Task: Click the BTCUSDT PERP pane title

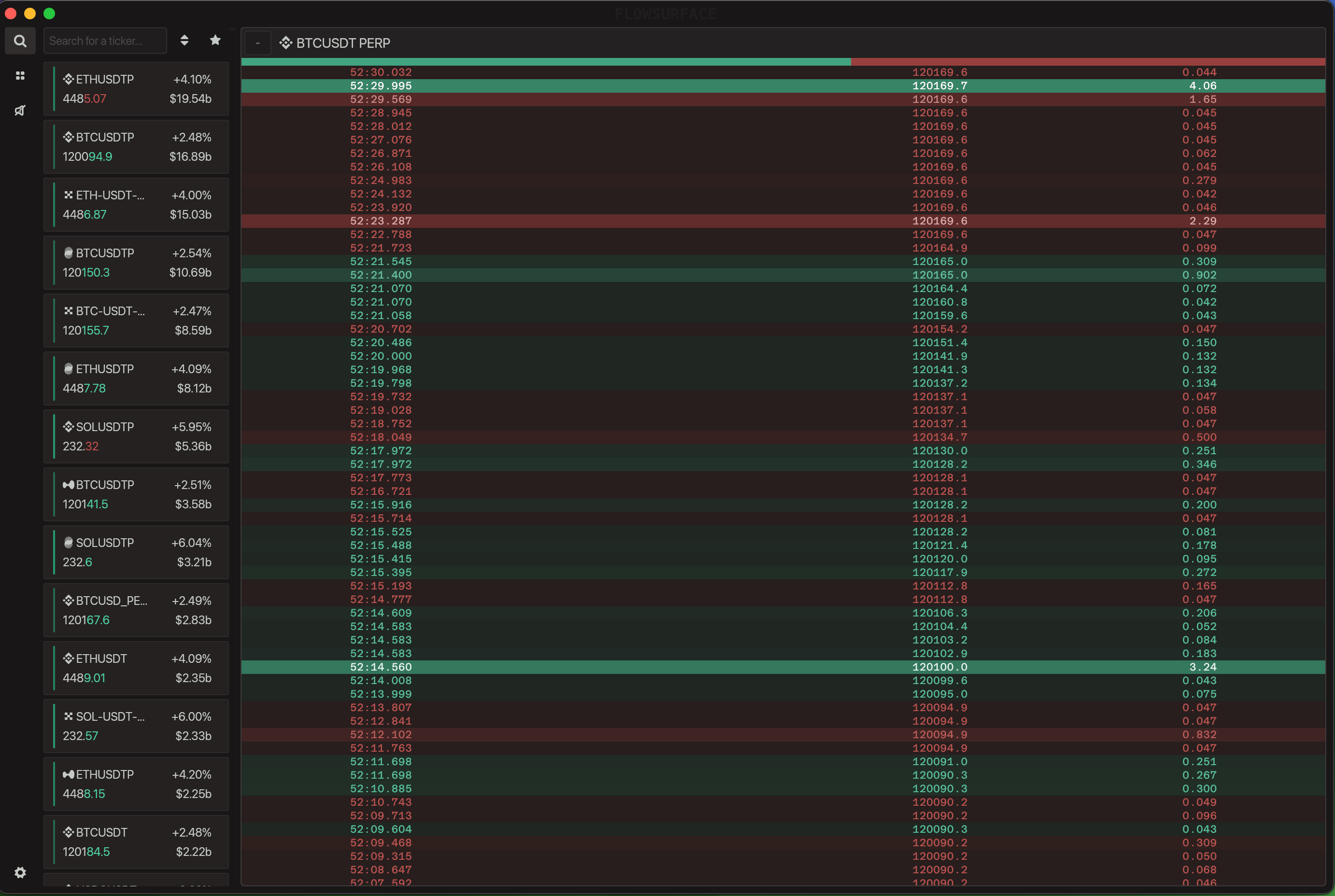Action: coord(343,43)
